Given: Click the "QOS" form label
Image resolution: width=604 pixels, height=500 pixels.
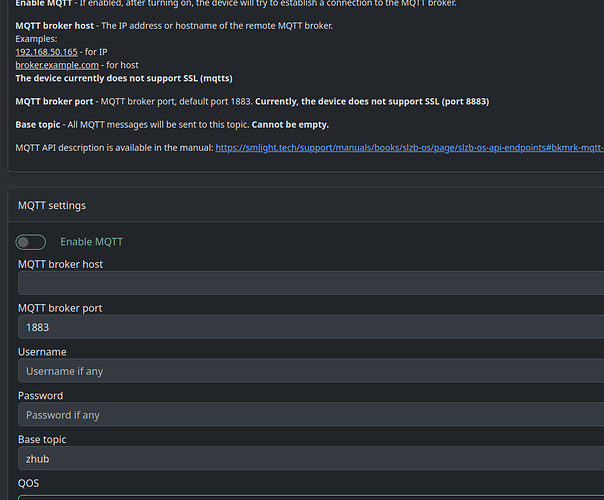Looking at the screenshot, I should [x=30, y=483].
